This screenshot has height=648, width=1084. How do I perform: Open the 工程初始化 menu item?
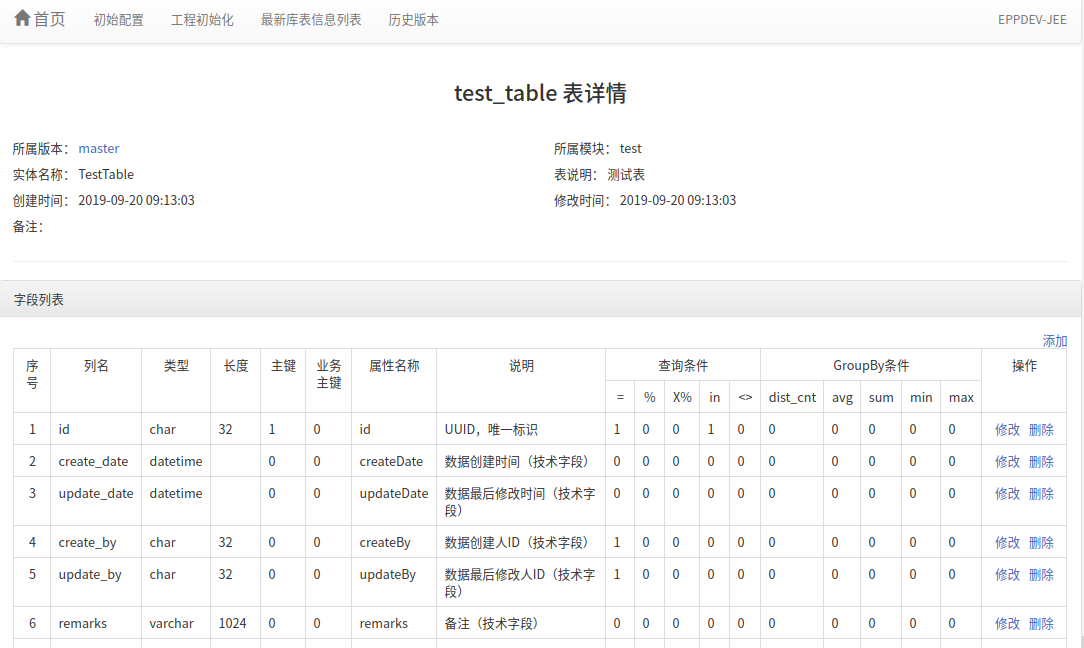click(202, 20)
